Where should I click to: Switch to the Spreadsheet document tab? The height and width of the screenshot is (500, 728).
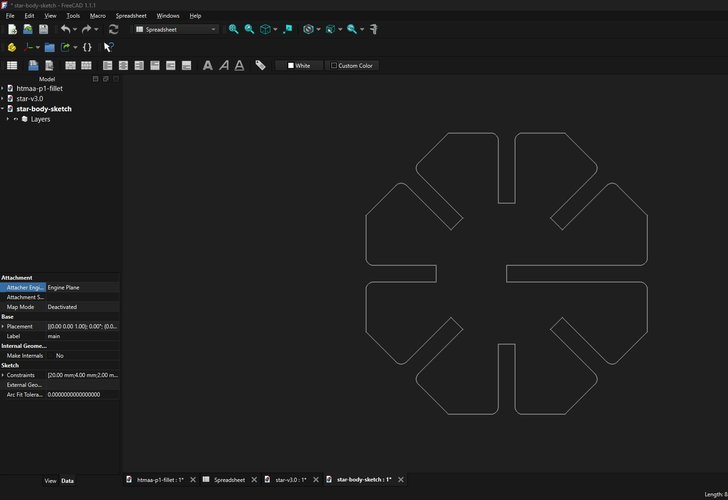(x=229, y=480)
